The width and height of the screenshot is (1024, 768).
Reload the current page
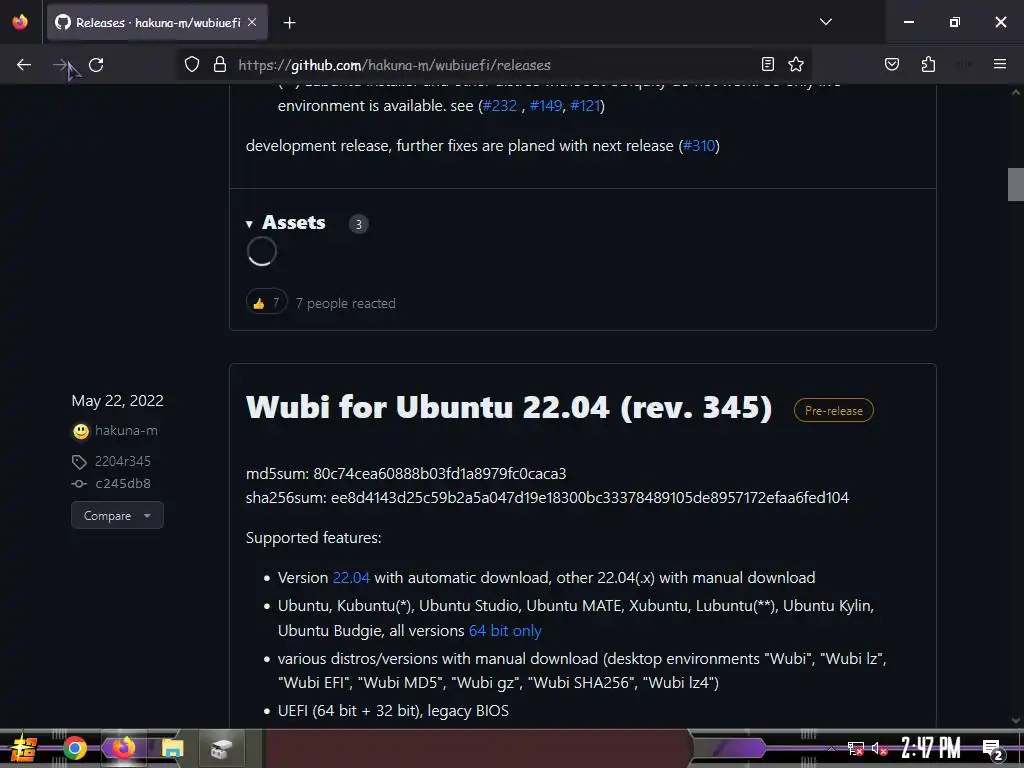pyautogui.click(x=96, y=65)
